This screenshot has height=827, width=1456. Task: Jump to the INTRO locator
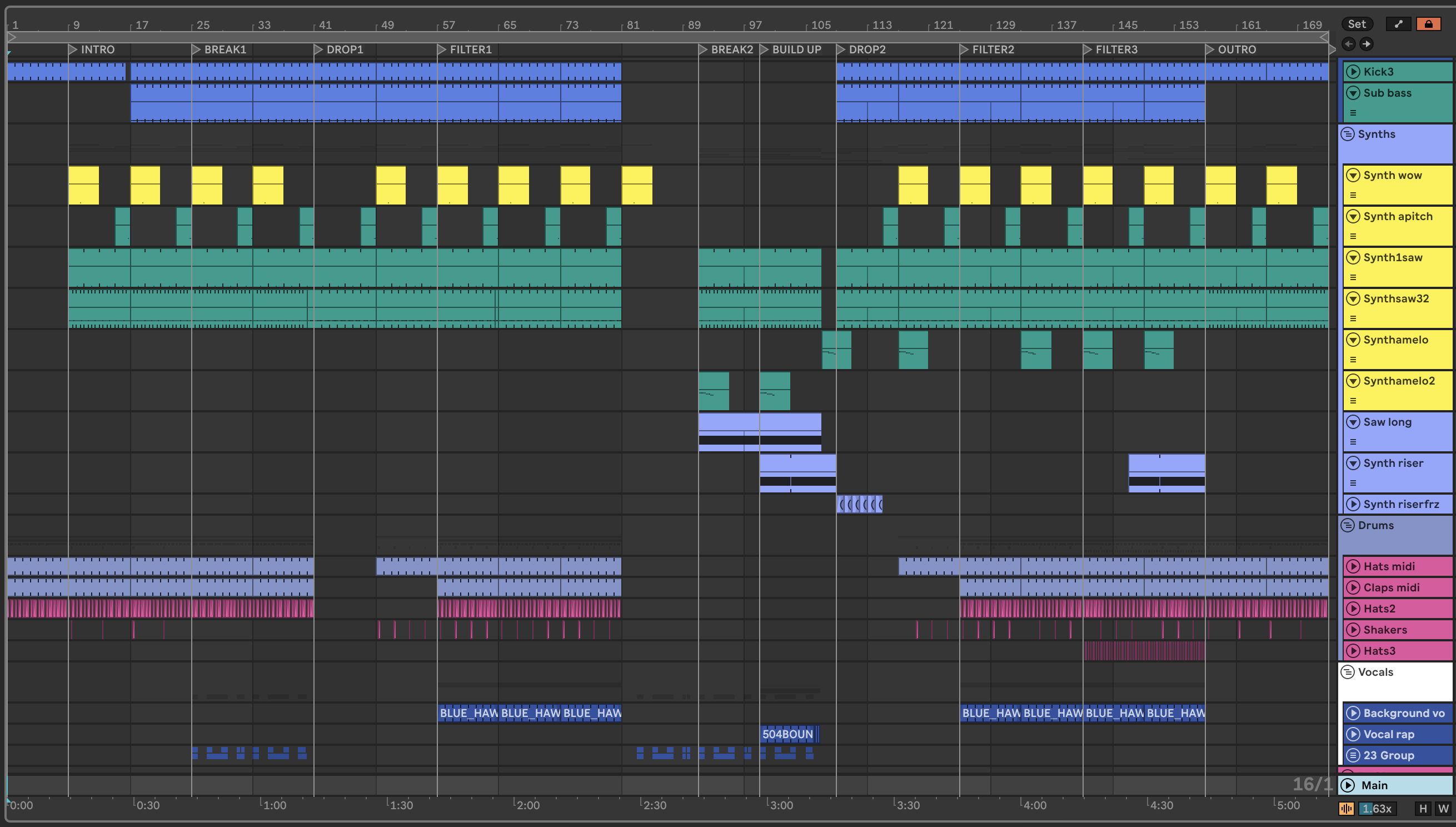(92, 49)
